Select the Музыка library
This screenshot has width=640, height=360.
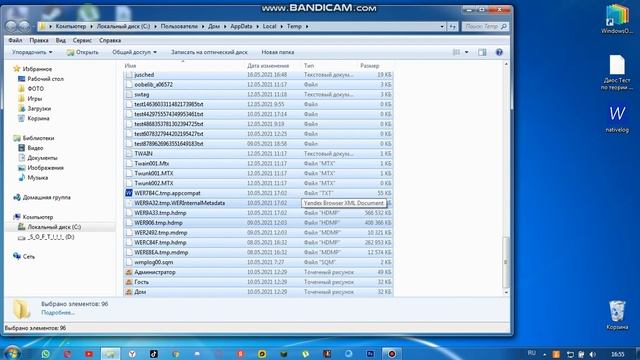pos(38,178)
